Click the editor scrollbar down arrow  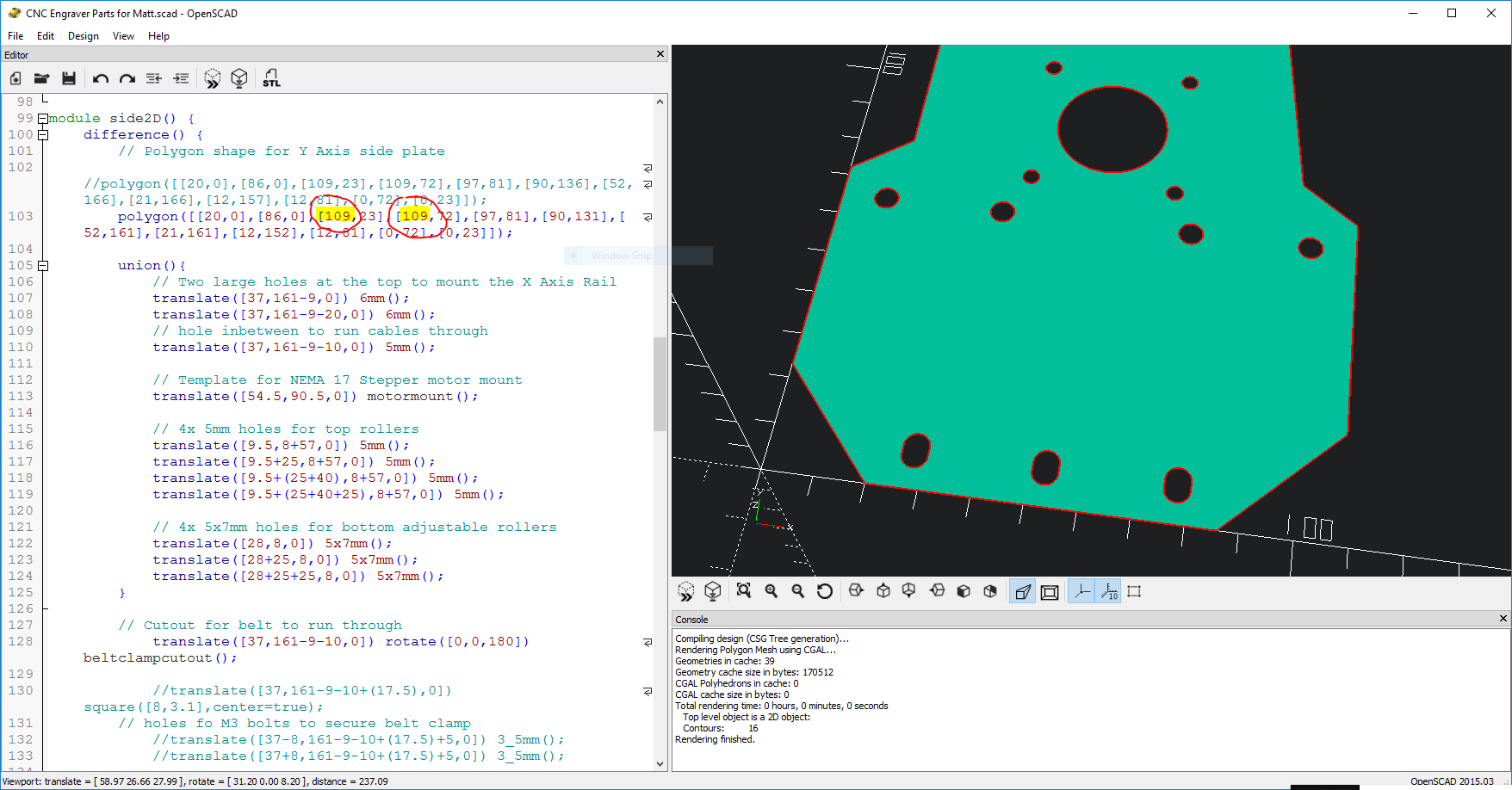click(x=660, y=763)
